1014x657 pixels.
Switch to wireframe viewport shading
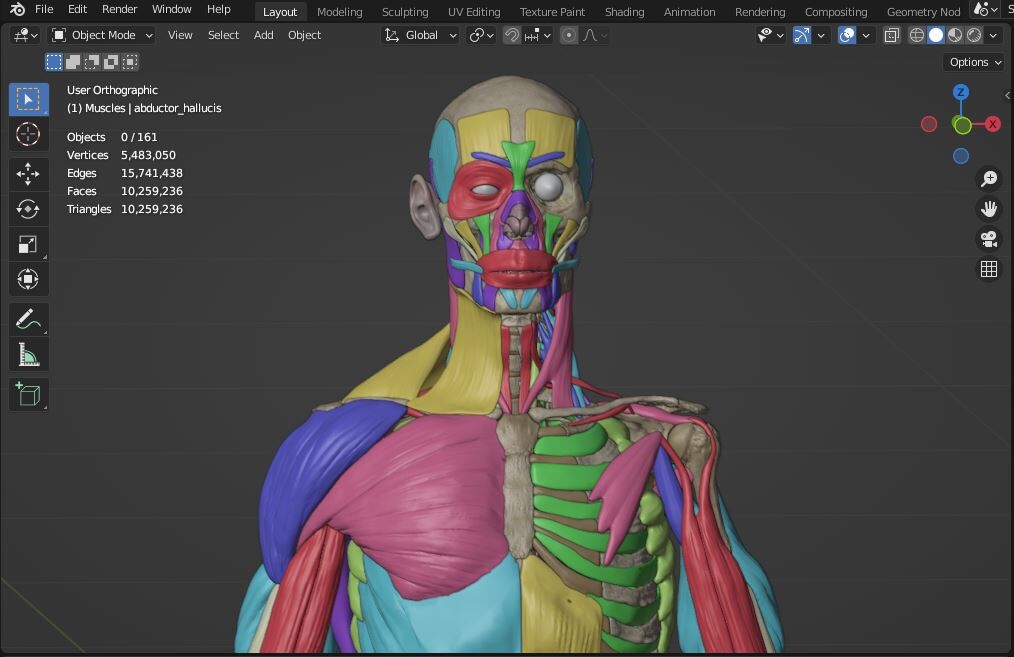(x=916, y=35)
